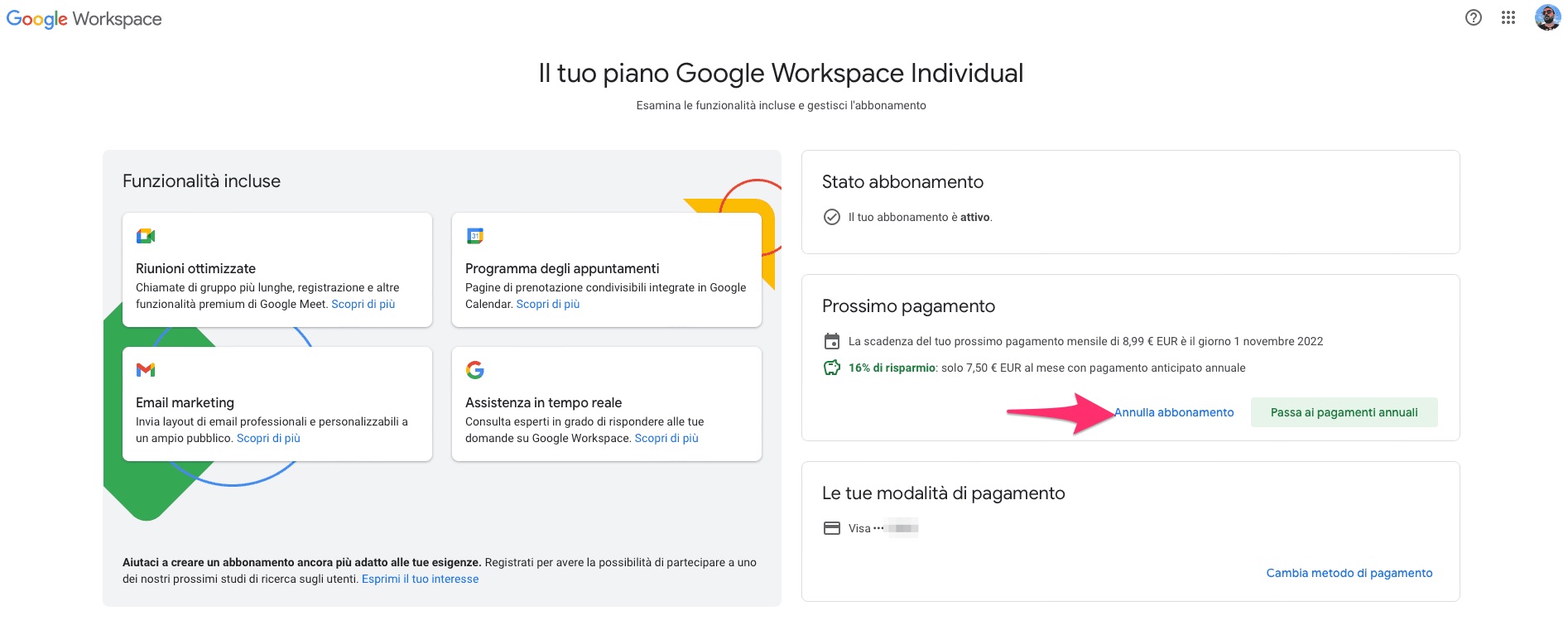
Task: Click the Riunioni ottimizzate card title
Action: (x=195, y=268)
